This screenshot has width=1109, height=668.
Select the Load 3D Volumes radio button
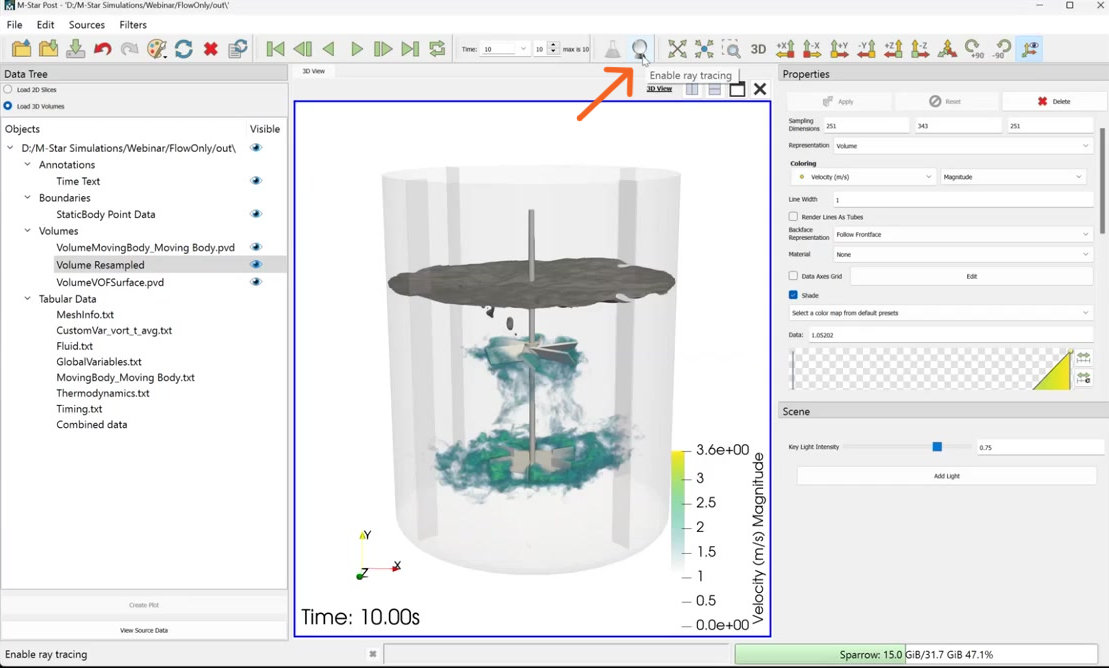[x=8, y=105]
